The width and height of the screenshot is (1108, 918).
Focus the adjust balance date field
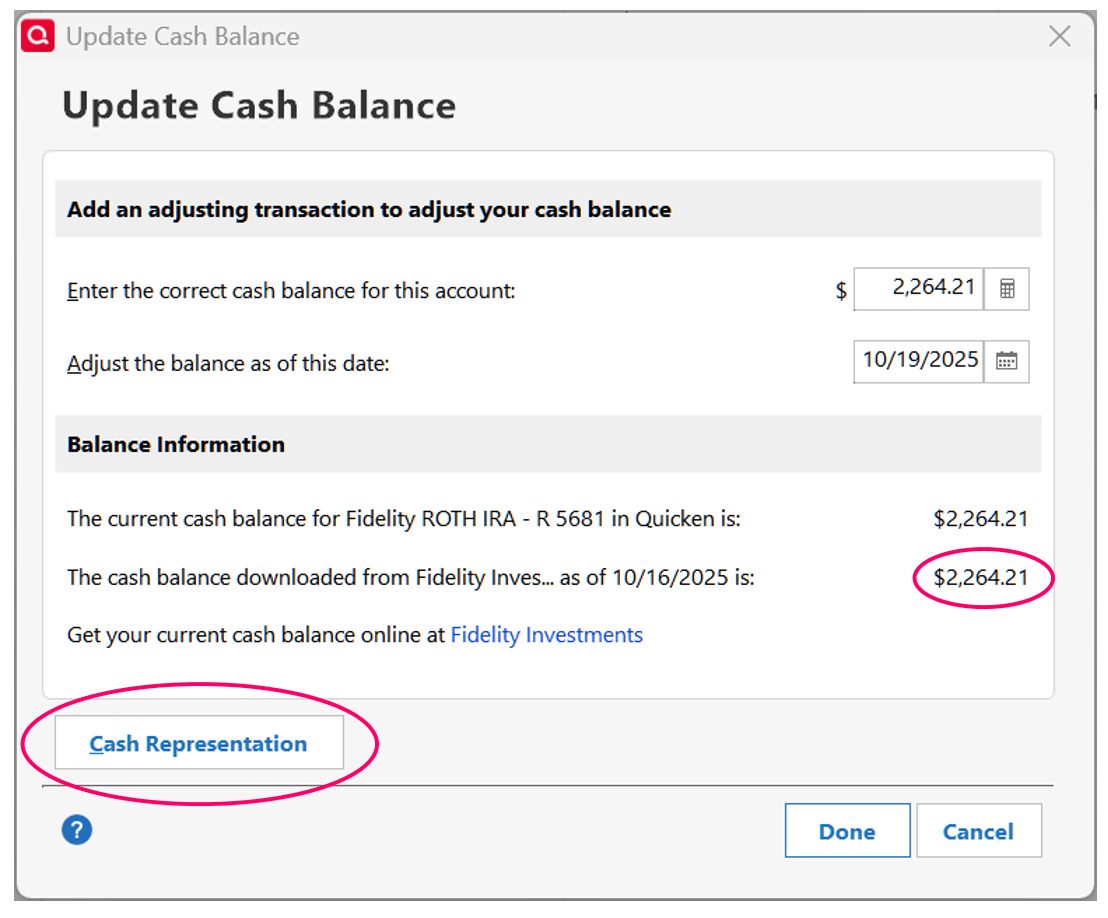pos(919,361)
